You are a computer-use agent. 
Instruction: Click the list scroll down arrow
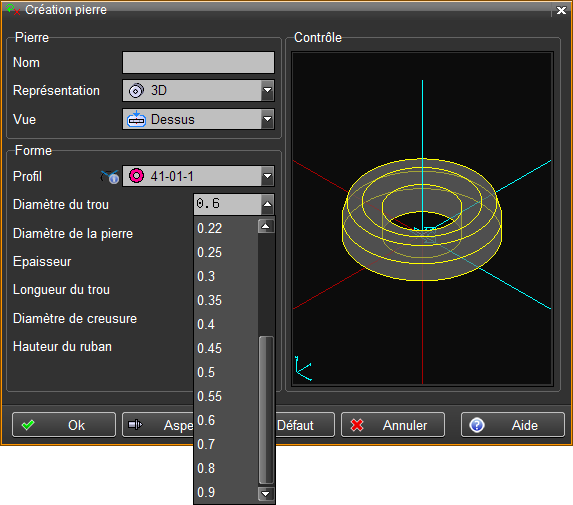[x=266, y=494]
